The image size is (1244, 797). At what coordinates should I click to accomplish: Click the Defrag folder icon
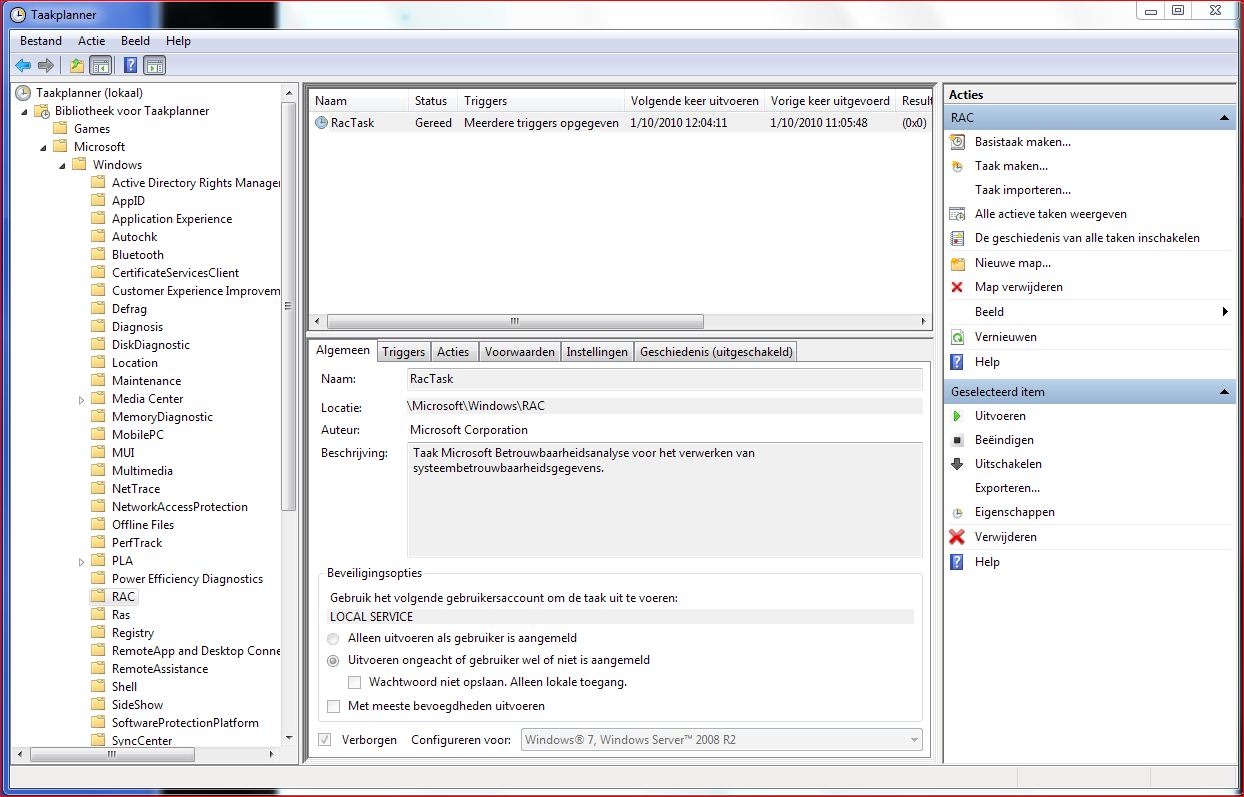coord(98,309)
